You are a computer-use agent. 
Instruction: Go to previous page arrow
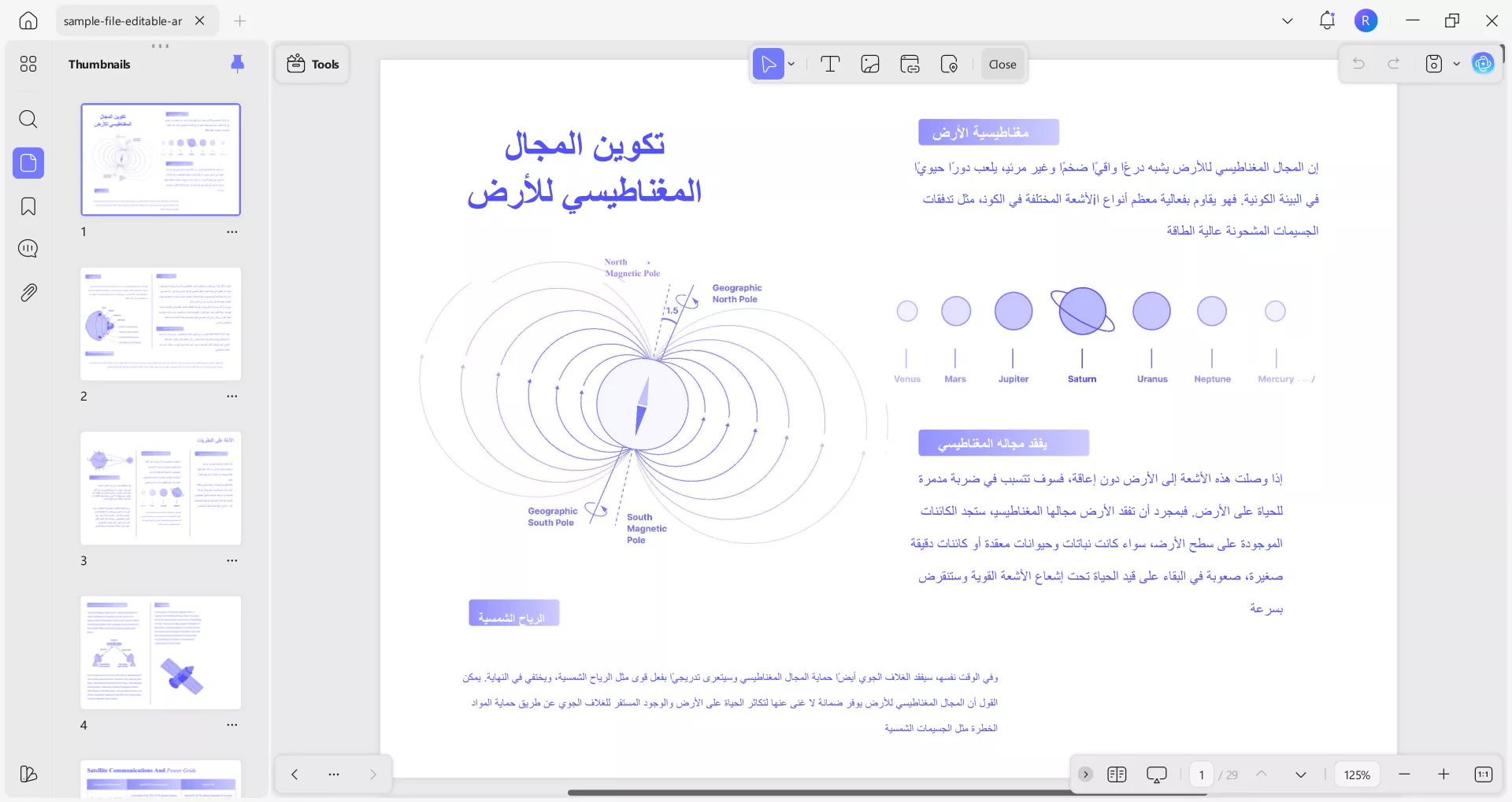1262,774
